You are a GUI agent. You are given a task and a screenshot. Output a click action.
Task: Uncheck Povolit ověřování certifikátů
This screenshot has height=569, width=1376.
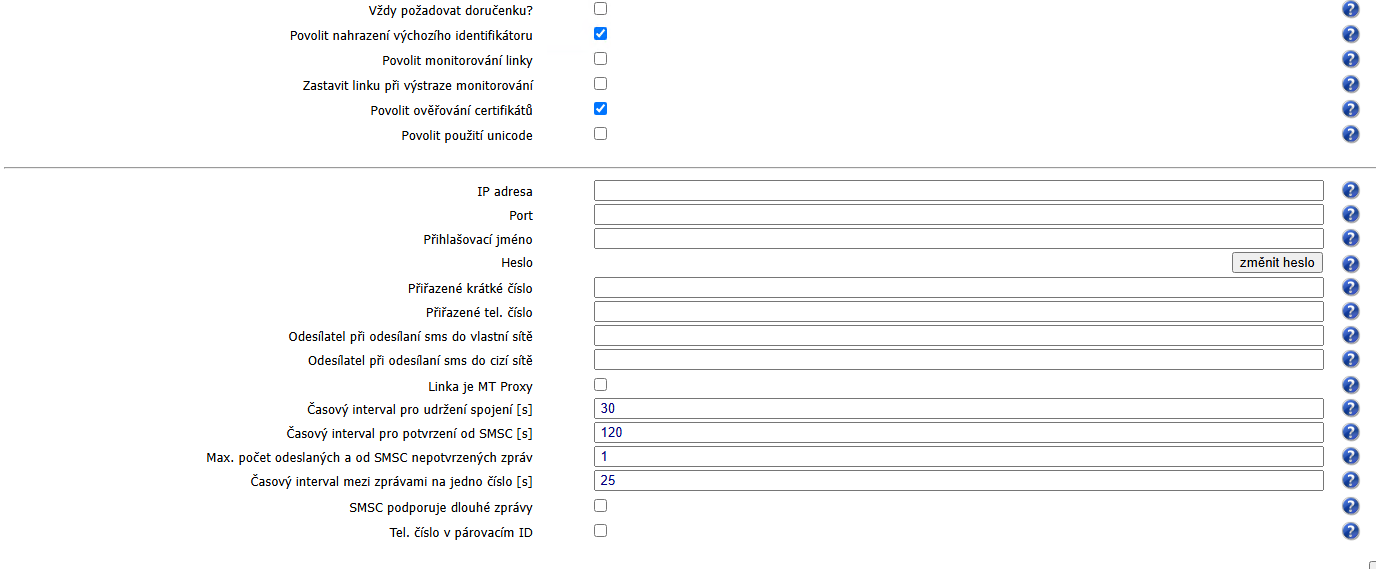click(x=600, y=108)
